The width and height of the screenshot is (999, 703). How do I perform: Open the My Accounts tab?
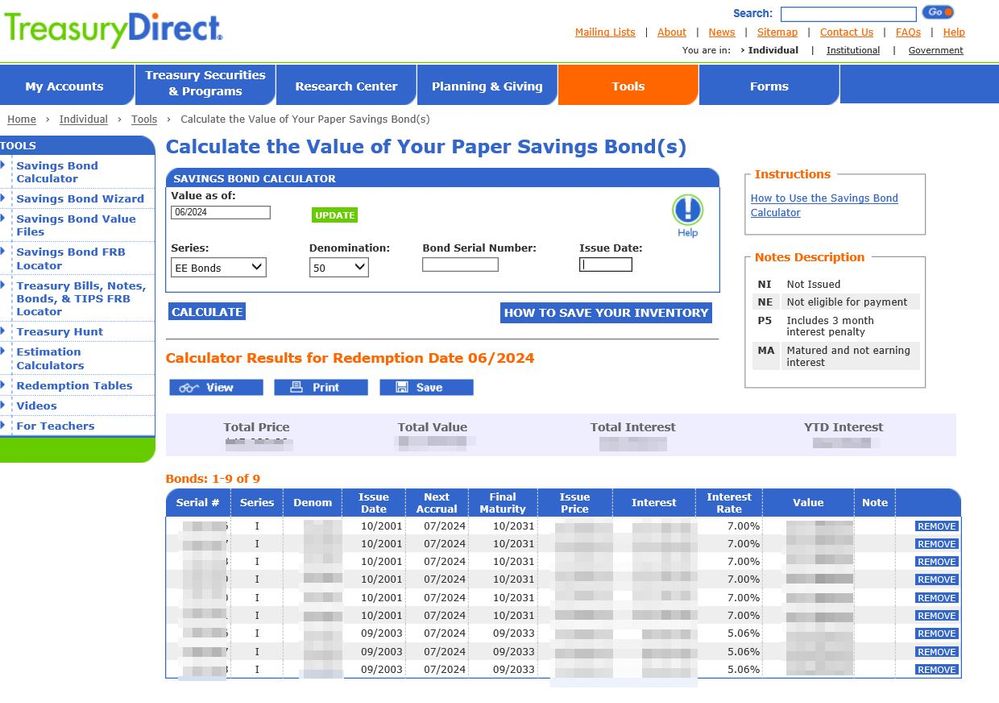point(64,86)
